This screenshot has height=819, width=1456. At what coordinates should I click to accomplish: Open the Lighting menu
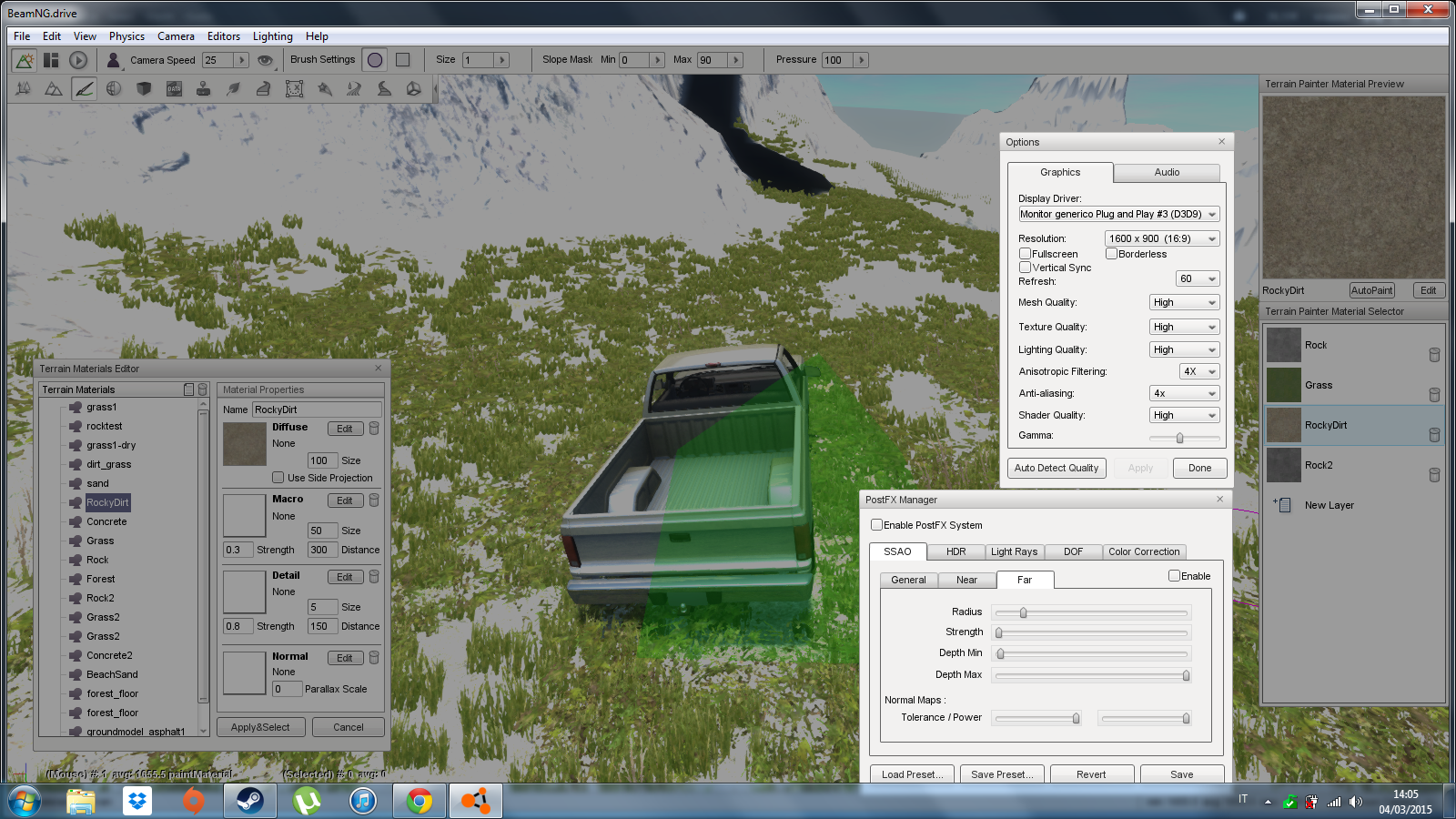[273, 36]
